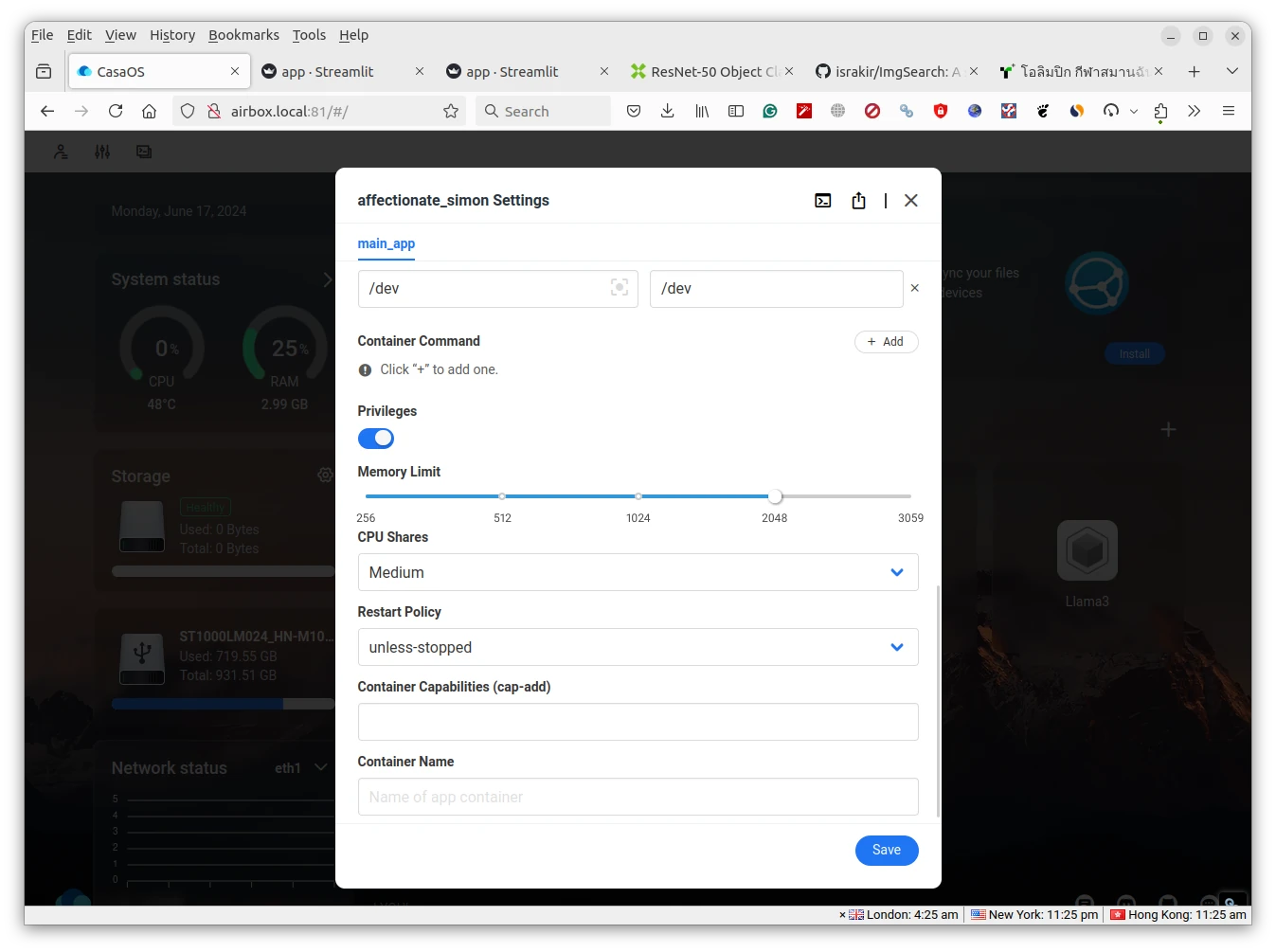
Task: Open the Library bookmarks icon
Action: click(x=702, y=112)
